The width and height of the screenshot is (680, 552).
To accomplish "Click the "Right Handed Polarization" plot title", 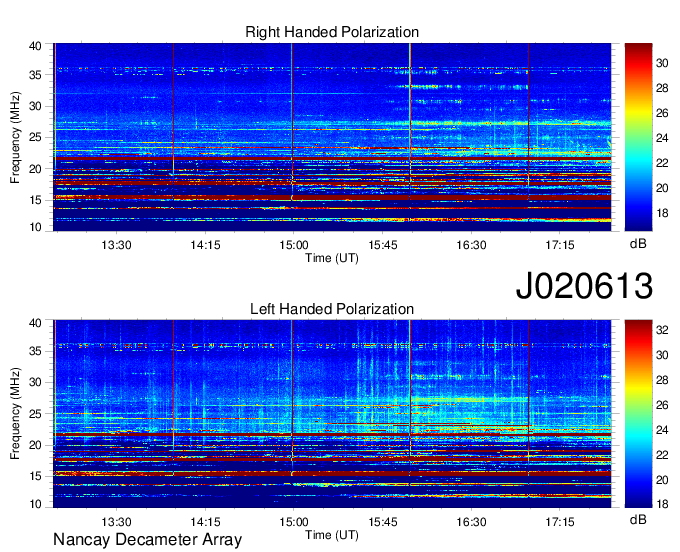I will [332, 32].
